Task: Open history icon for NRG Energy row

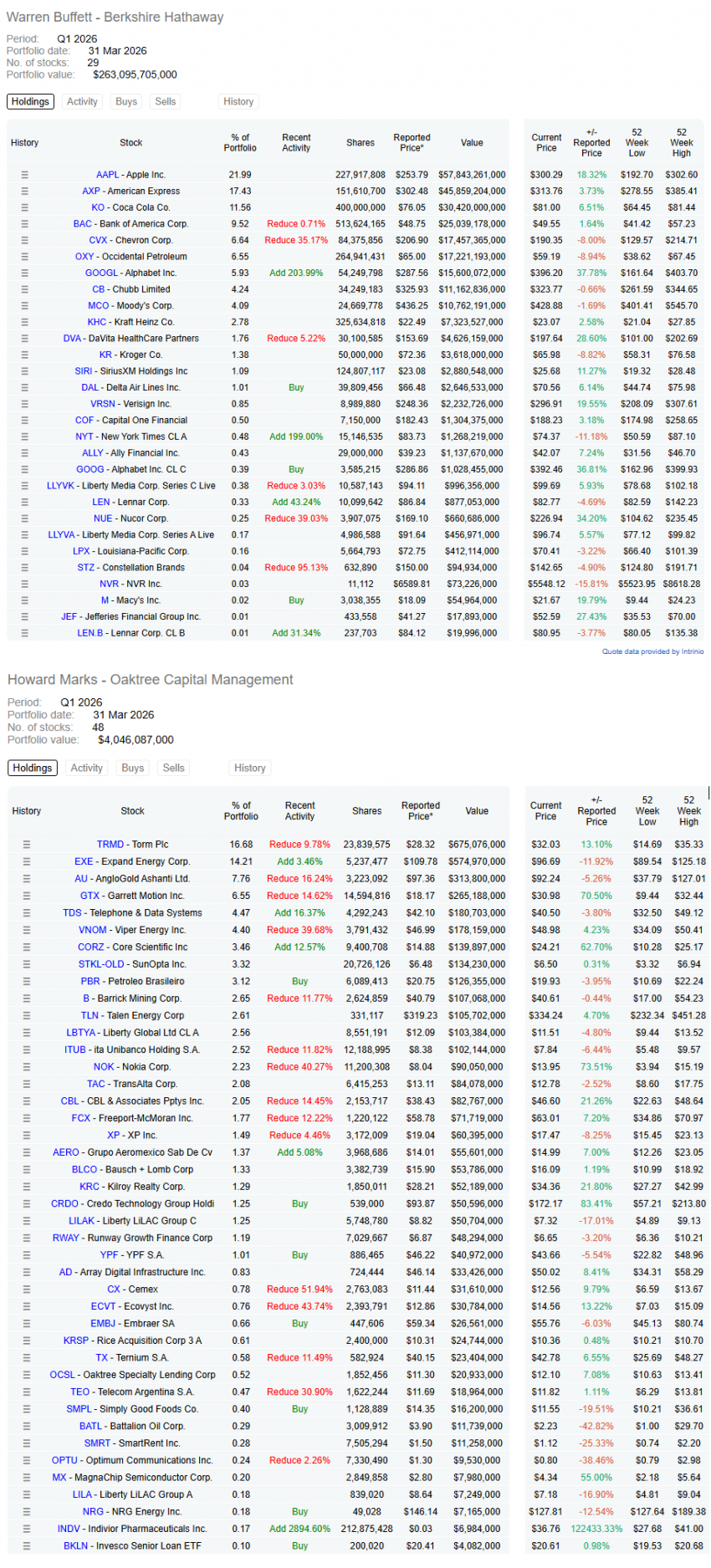Action: [27, 1512]
